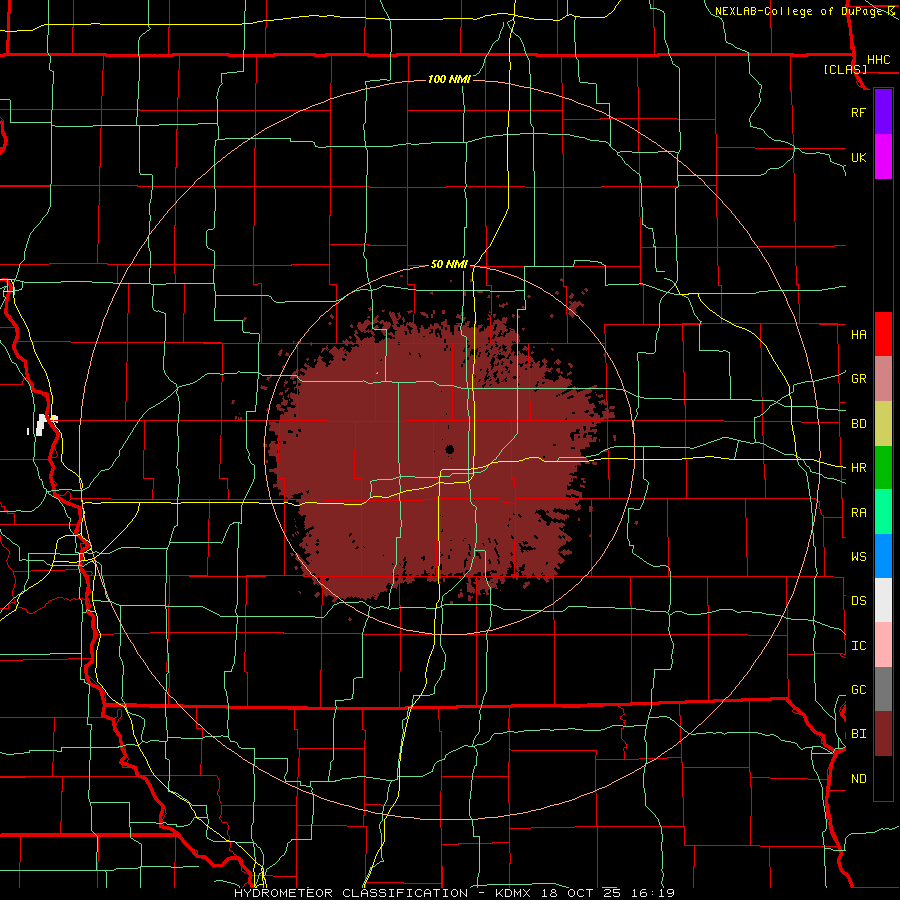900x900 pixels.
Task: Select the 'BD' legend label
Action: [x=858, y=424]
